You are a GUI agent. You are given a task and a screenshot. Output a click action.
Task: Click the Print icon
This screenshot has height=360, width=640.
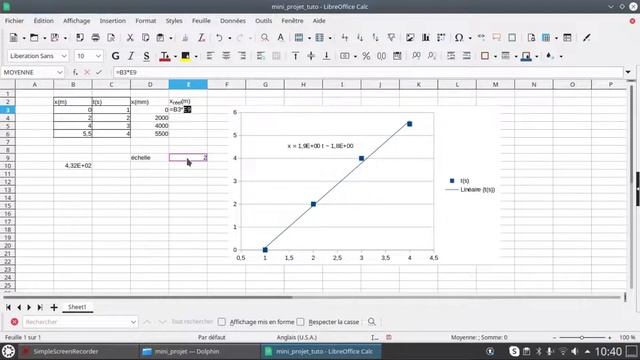pos(96,38)
